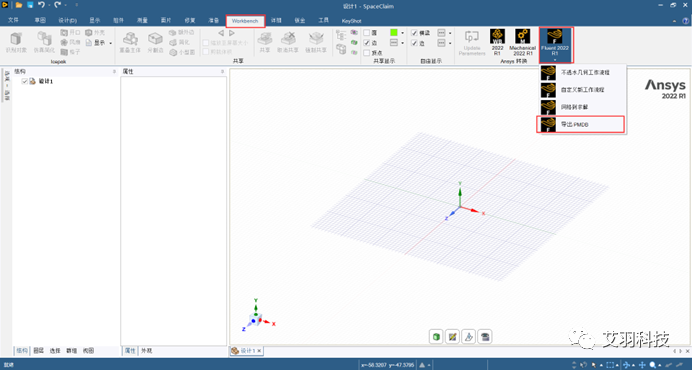Select 不透水几何工作流程 from Fluent menu

pos(582,72)
